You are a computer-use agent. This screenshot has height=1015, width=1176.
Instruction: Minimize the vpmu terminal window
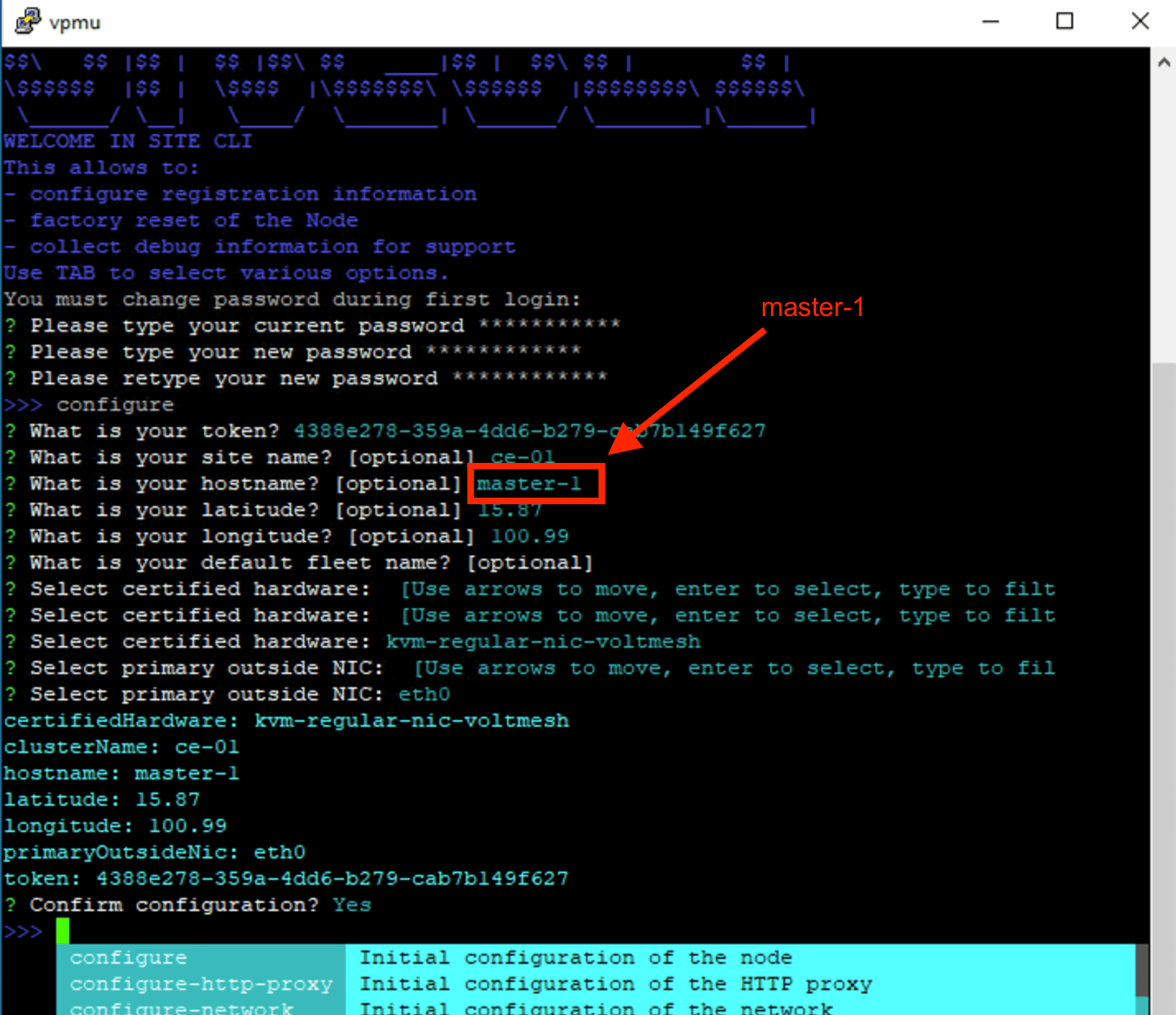(x=990, y=22)
